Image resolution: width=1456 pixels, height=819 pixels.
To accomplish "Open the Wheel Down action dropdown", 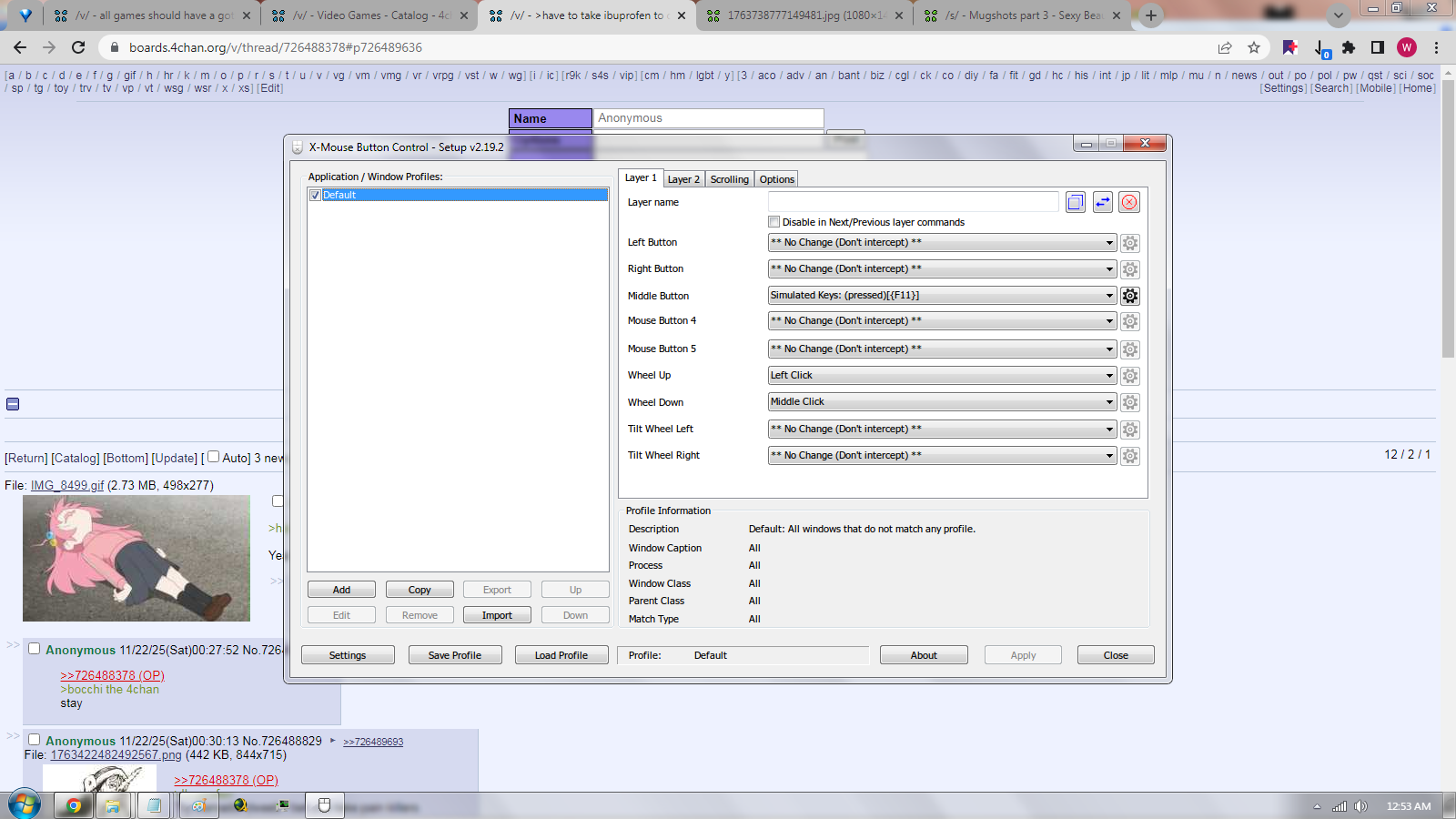I will coord(942,402).
